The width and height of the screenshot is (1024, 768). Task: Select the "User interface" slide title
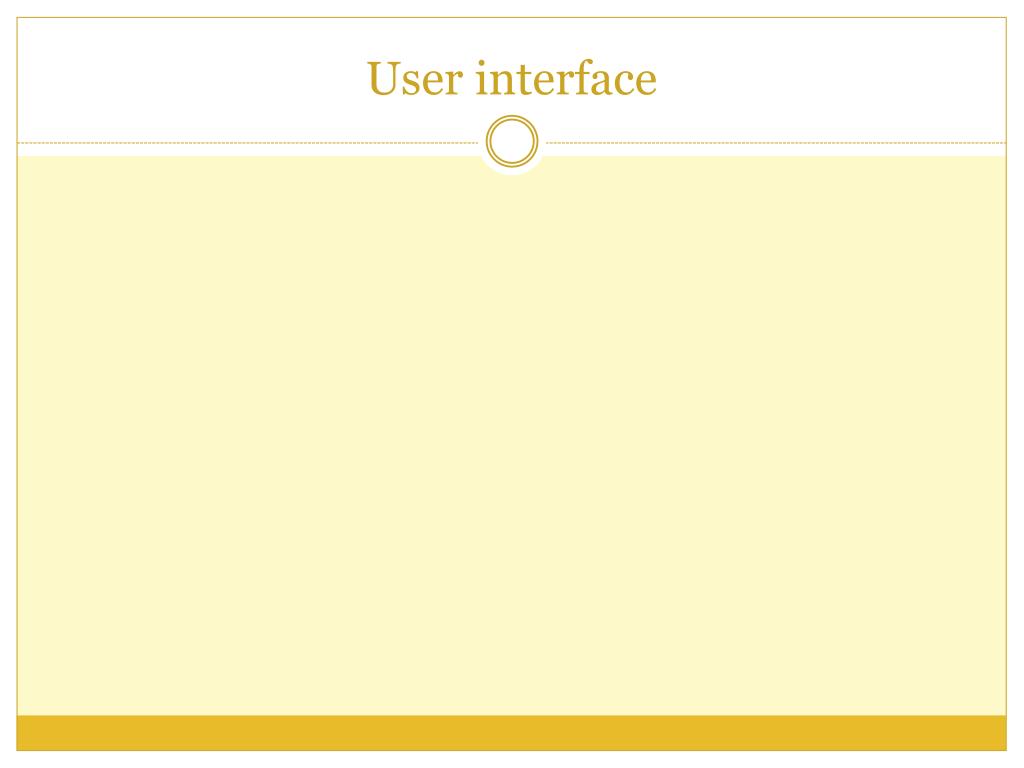(x=512, y=78)
